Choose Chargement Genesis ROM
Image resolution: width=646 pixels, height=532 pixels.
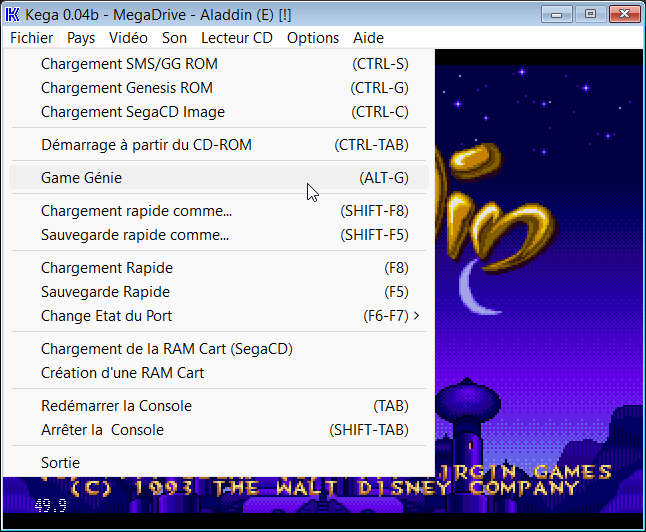pyautogui.click(x=219, y=88)
